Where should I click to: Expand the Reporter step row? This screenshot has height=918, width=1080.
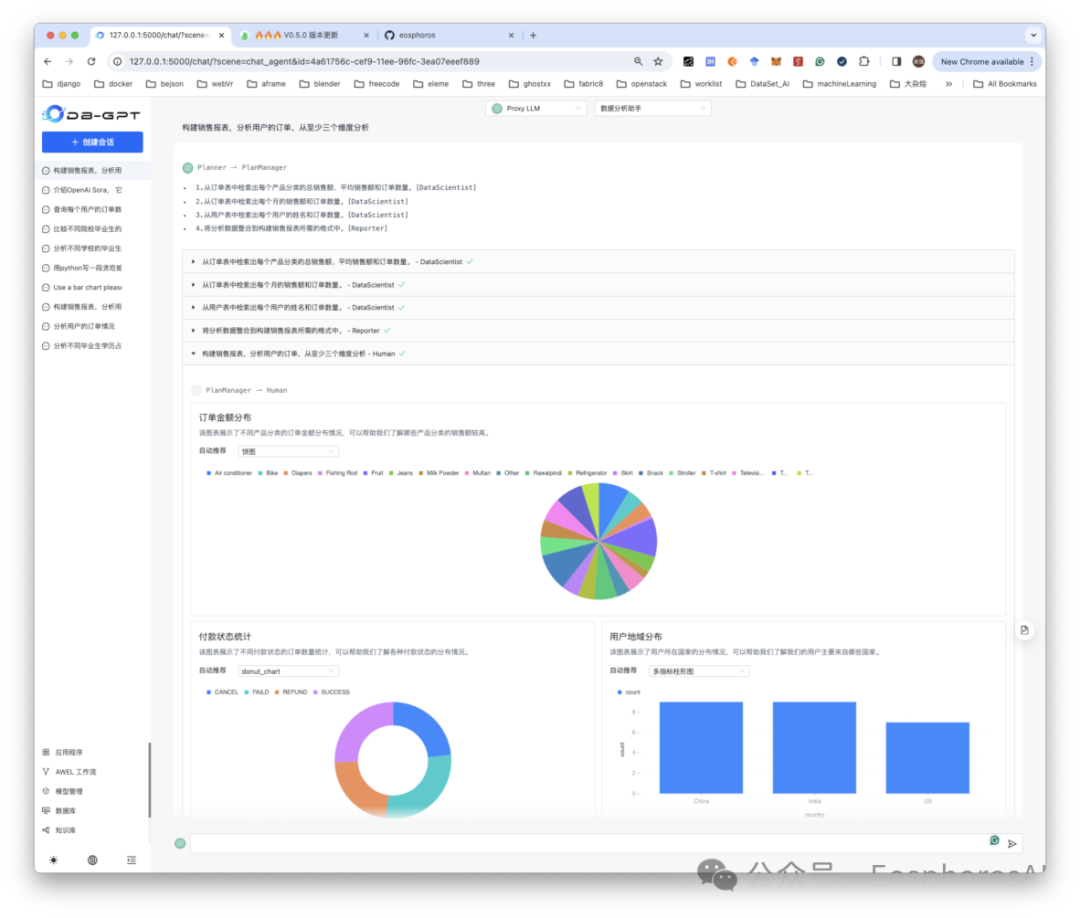598,331
